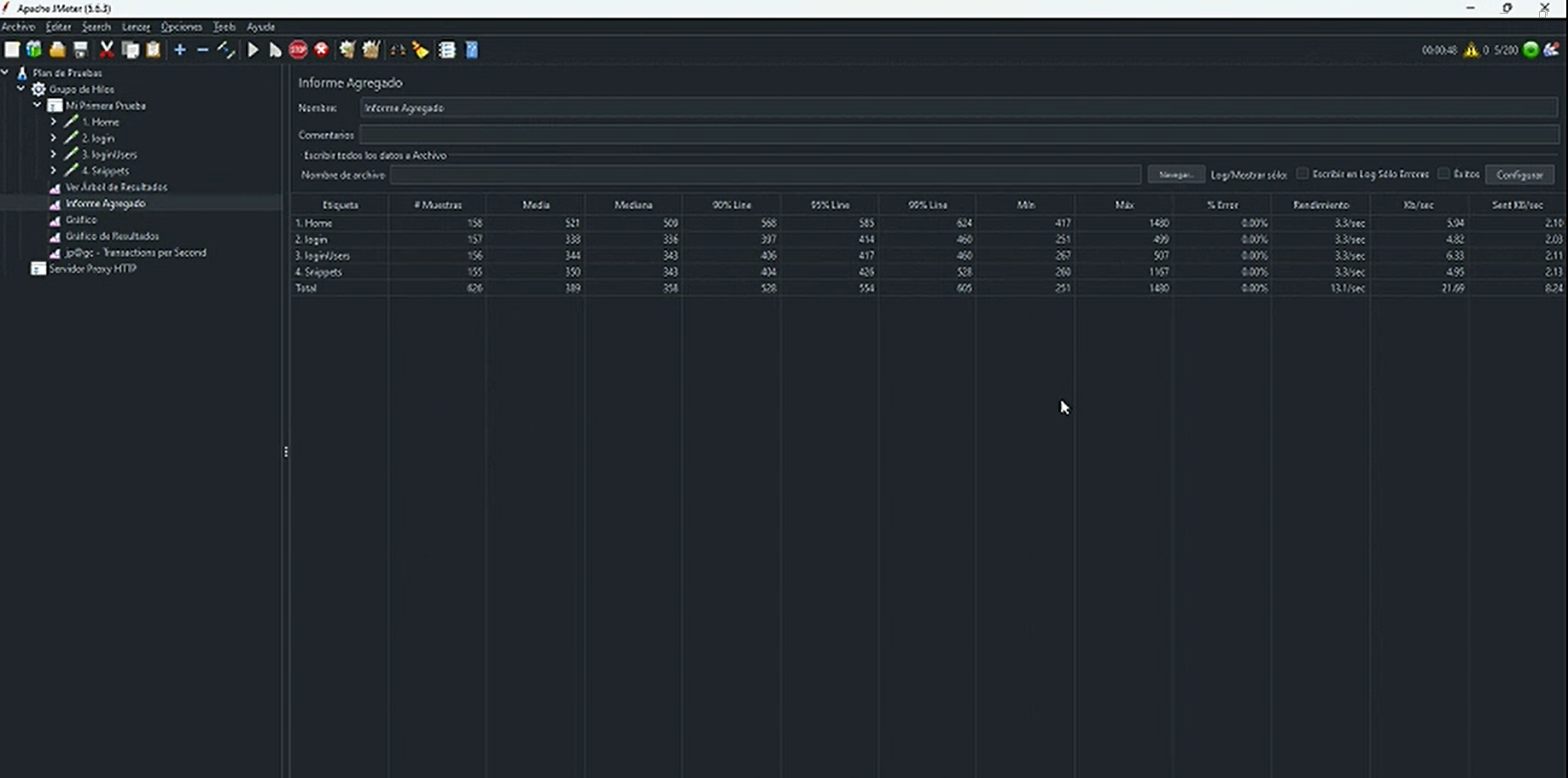Image resolution: width=1568 pixels, height=778 pixels.
Task: Click the Navegar... browse button
Action: 1176,175
